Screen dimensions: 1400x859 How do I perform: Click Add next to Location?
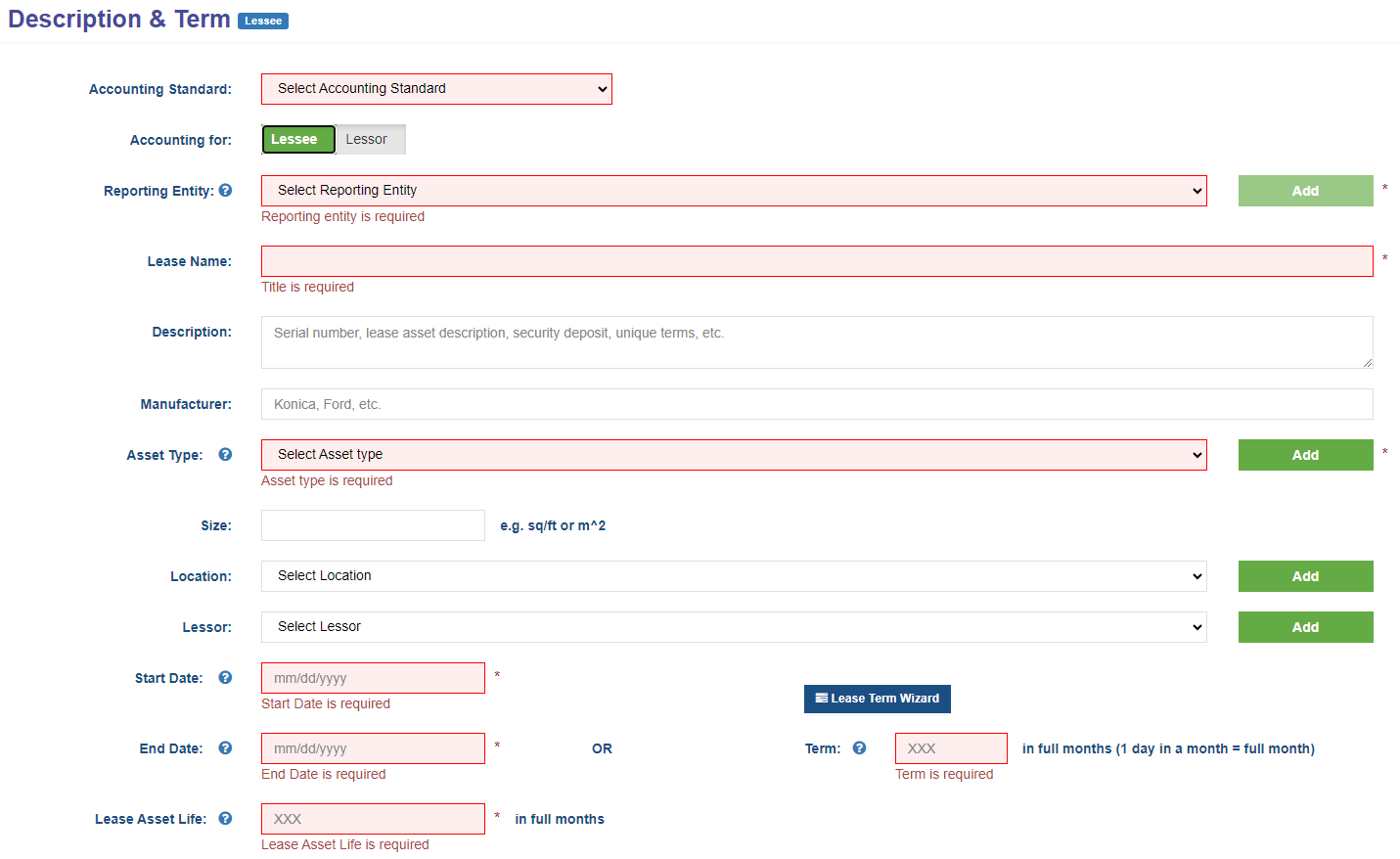coord(1306,576)
